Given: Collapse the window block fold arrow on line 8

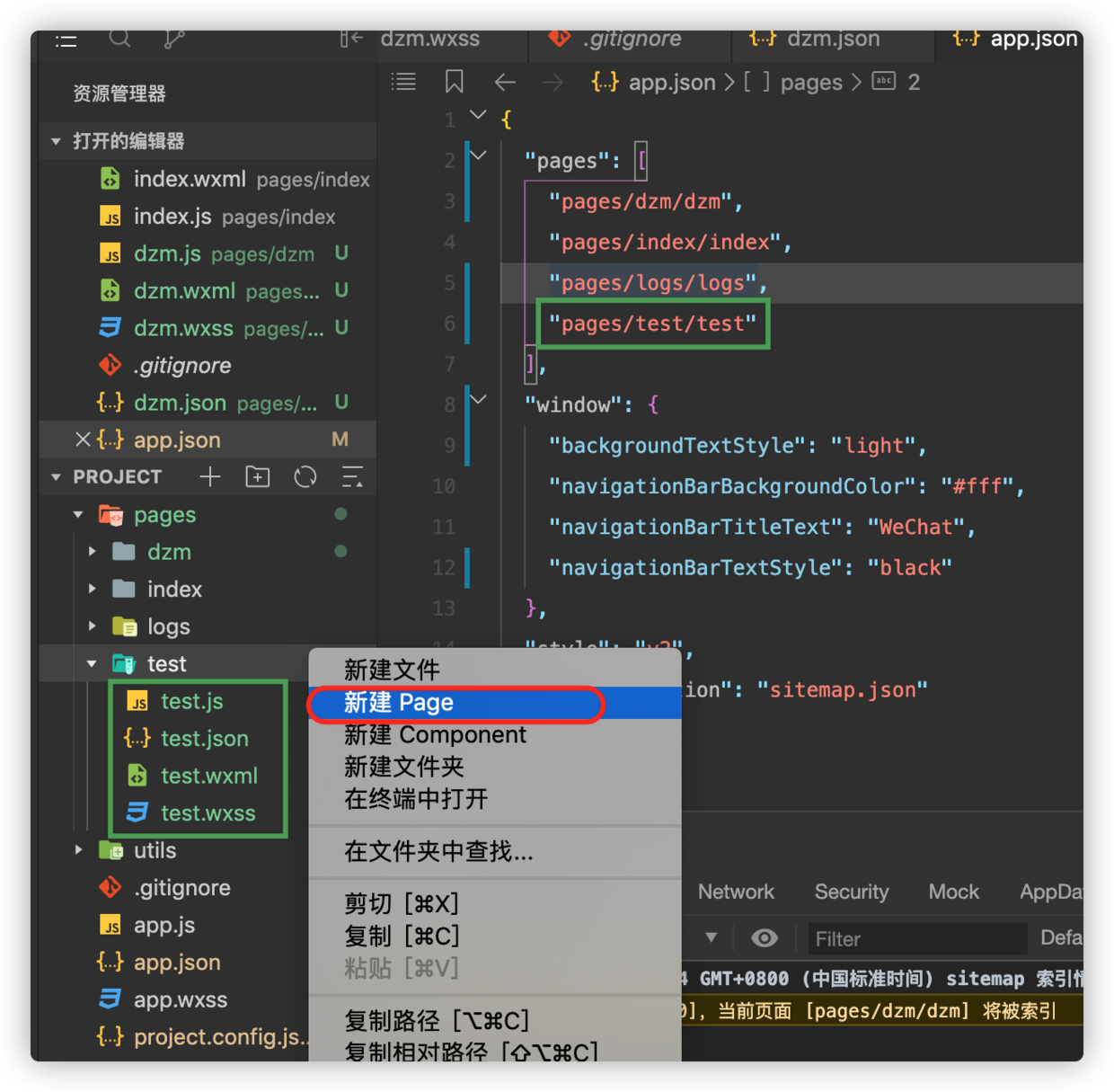Looking at the screenshot, I should (478, 398).
